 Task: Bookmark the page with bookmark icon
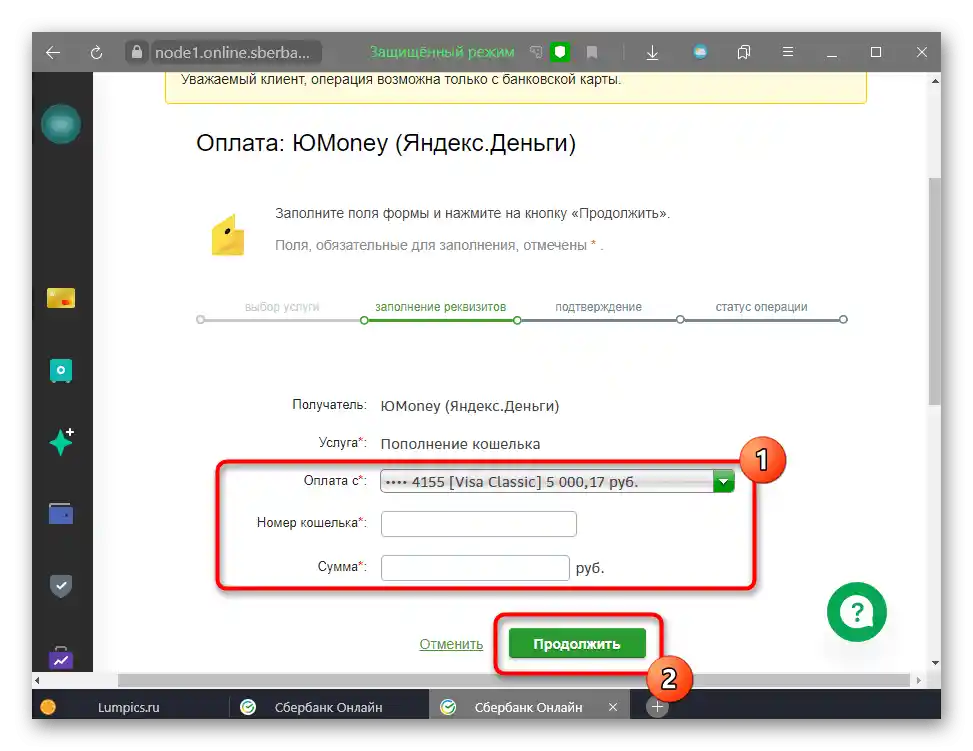point(592,53)
